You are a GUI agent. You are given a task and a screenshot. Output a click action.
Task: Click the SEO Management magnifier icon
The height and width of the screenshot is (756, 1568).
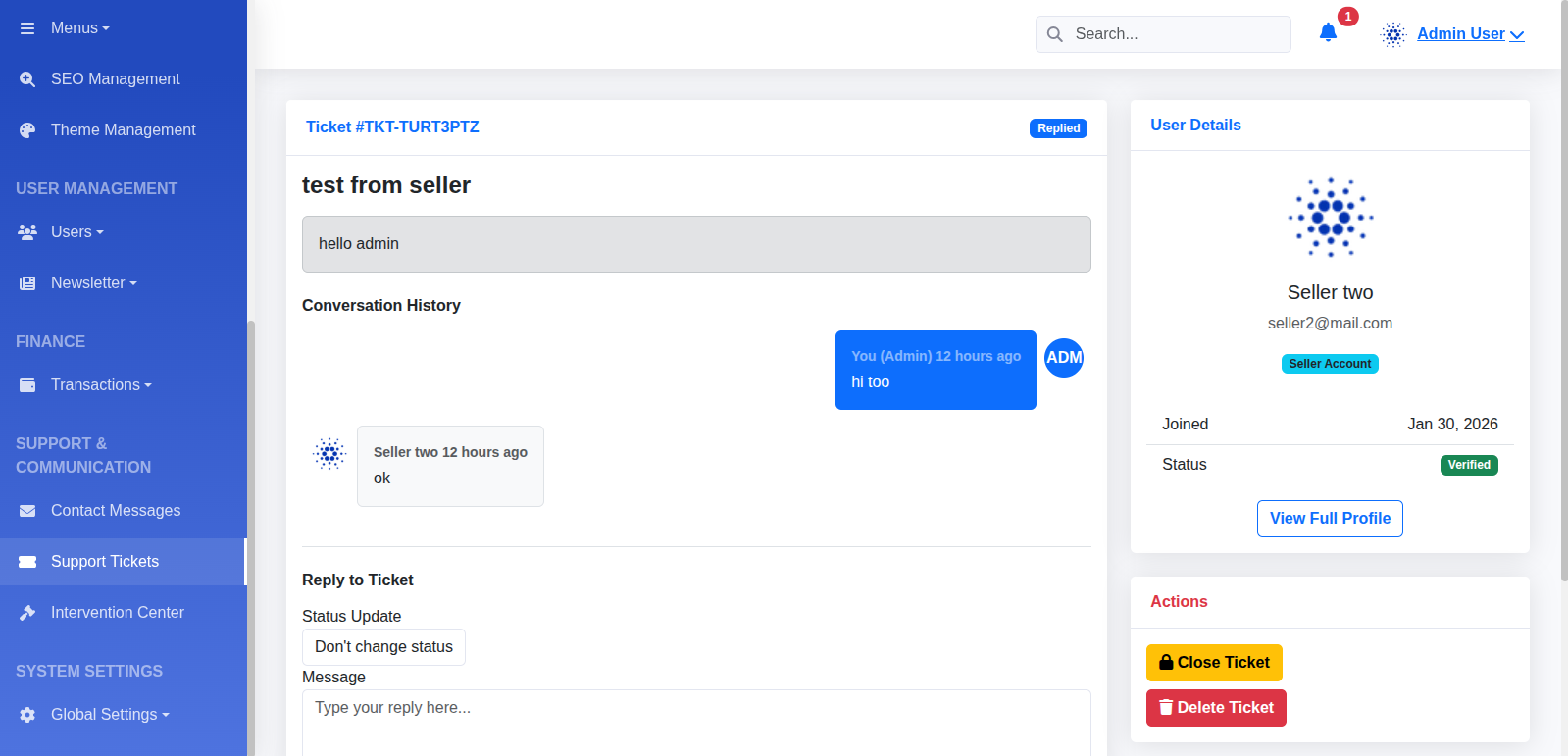click(27, 79)
